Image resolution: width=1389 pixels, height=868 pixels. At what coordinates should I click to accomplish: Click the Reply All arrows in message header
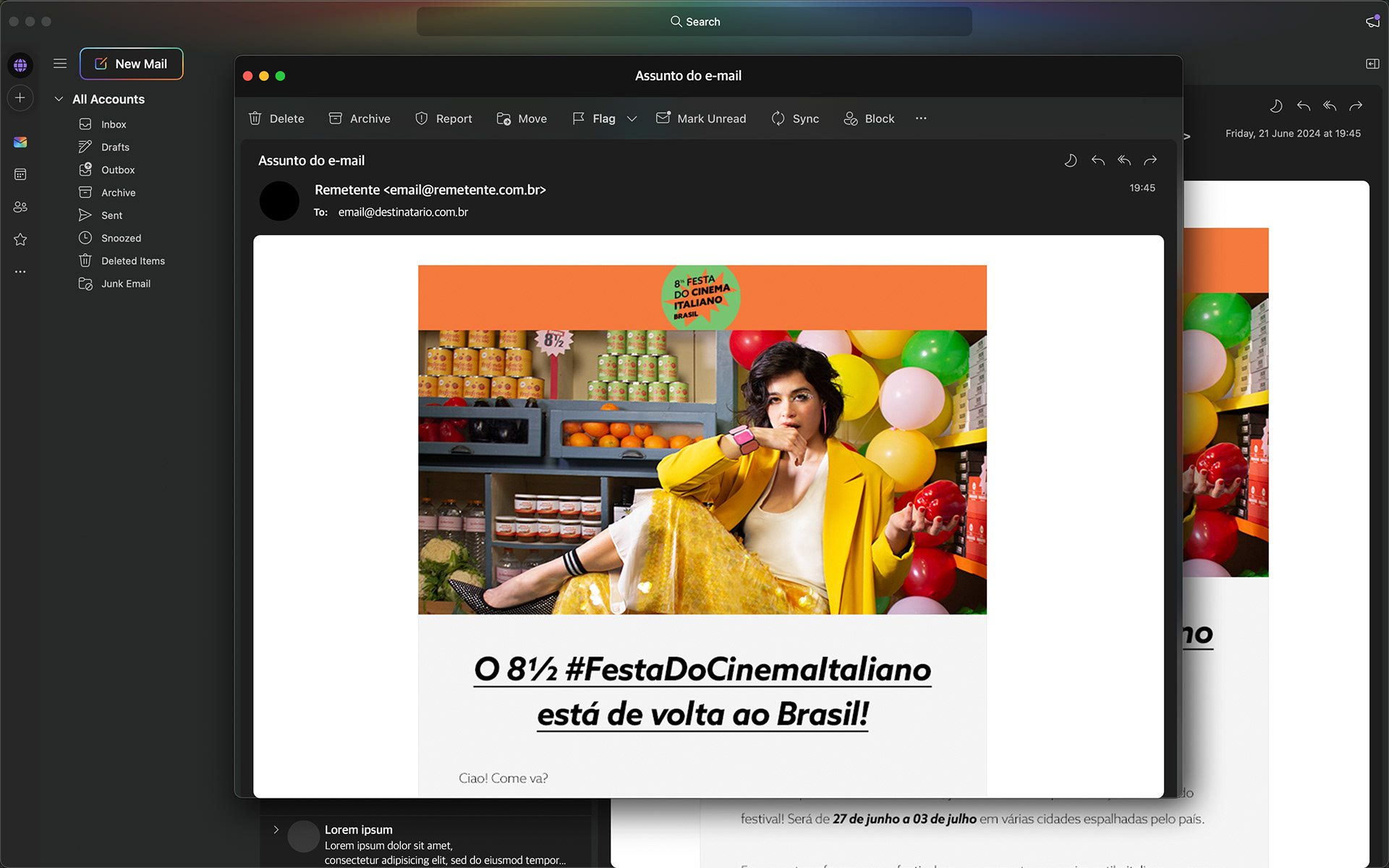pyautogui.click(x=1124, y=161)
